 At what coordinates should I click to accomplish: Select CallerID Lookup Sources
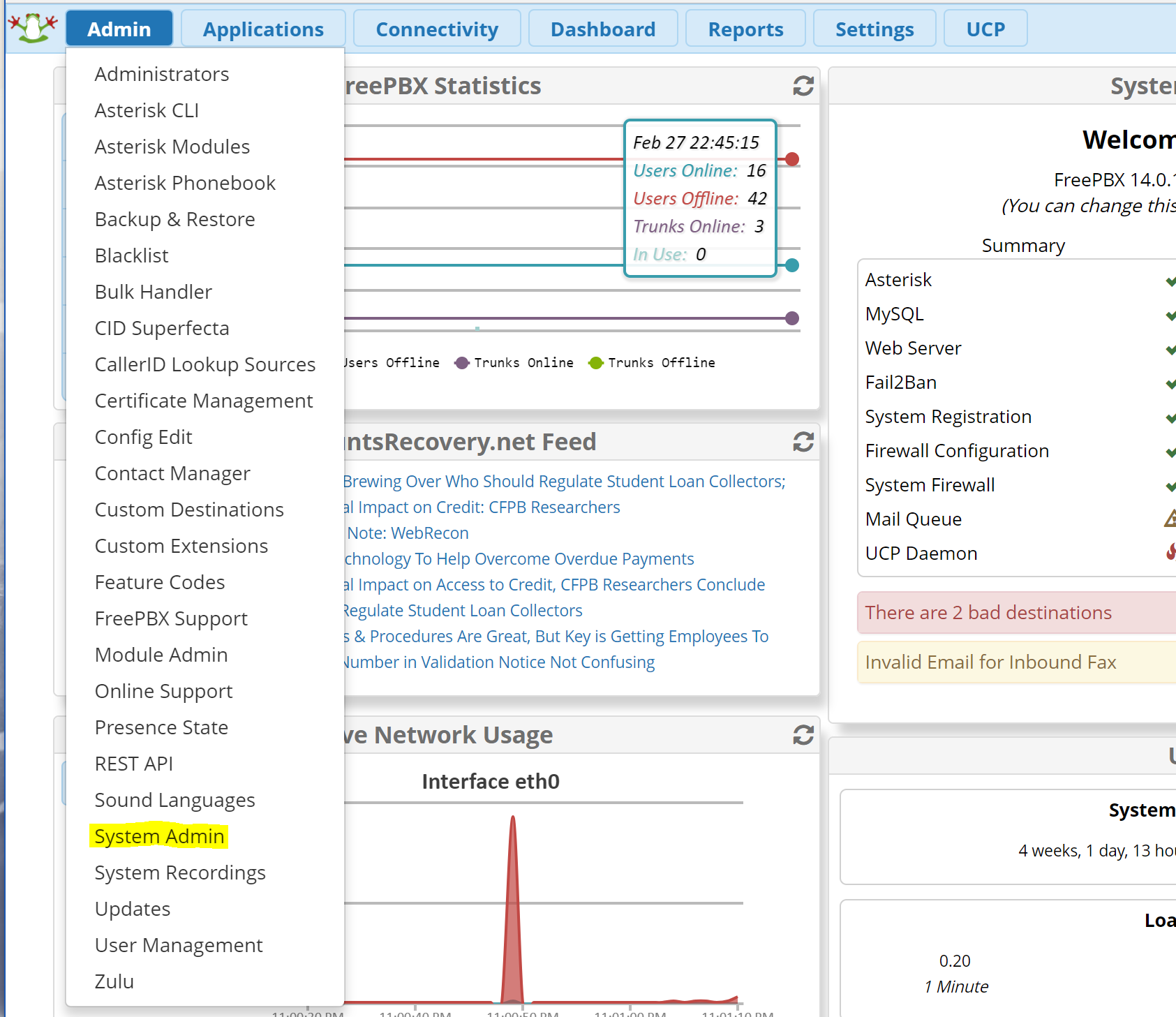tap(205, 364)
